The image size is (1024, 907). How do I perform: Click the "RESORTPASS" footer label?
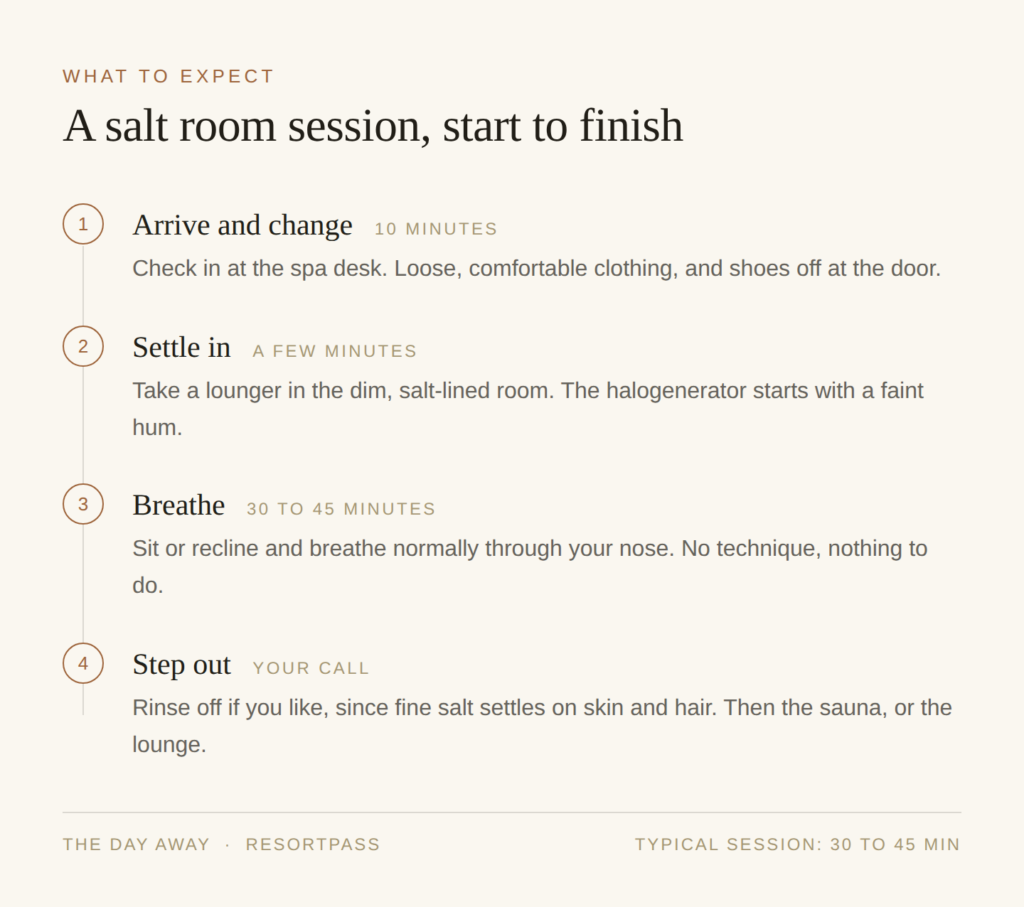click(312, 844)
